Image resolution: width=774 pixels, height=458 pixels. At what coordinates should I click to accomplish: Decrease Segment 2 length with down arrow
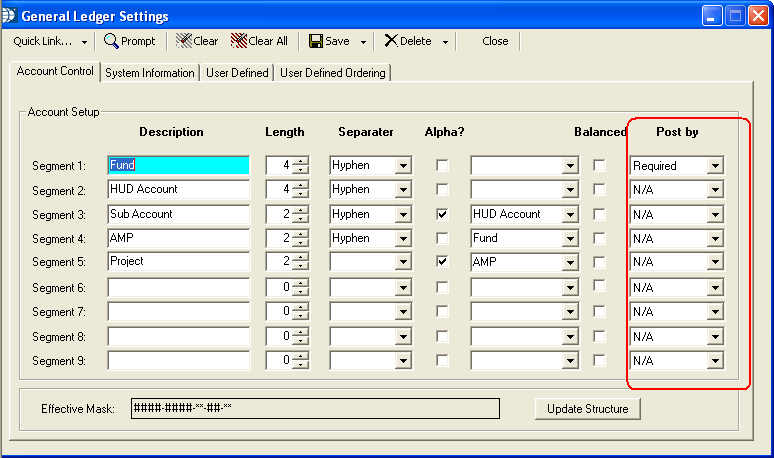pos(300,193)
